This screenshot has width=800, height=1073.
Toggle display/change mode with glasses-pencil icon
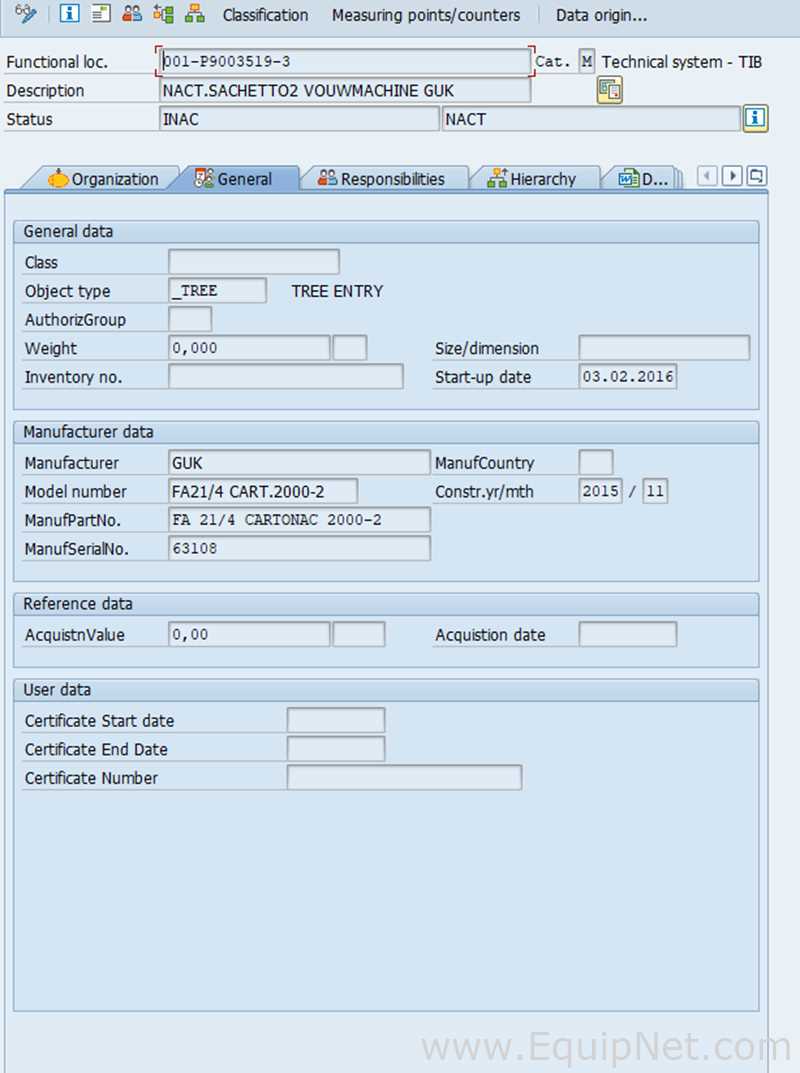[25, 13]
